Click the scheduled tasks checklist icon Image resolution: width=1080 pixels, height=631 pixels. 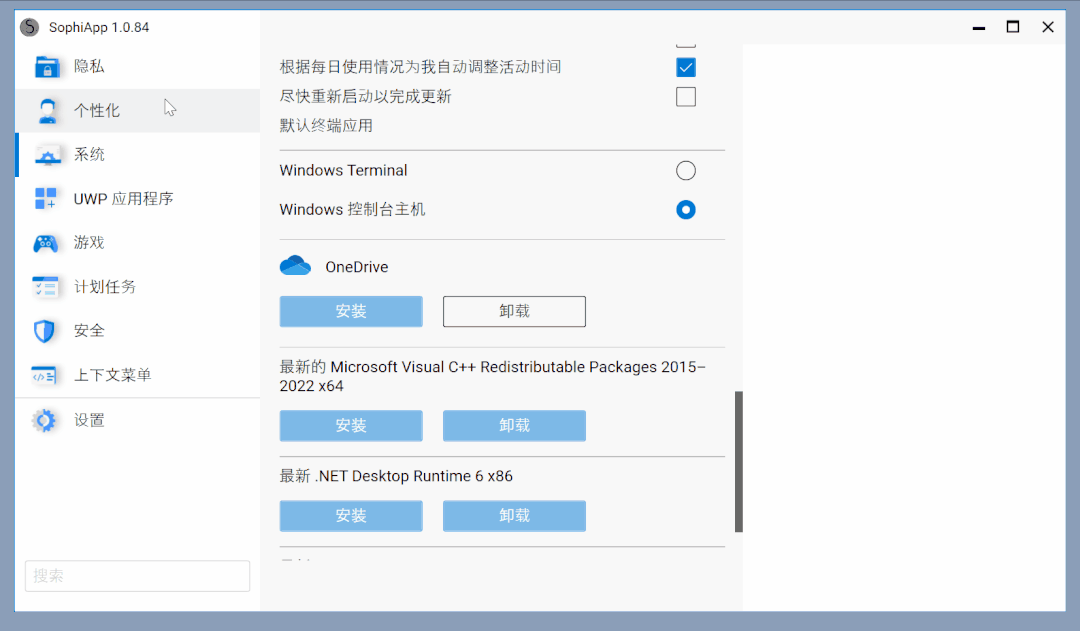point(45,287)
